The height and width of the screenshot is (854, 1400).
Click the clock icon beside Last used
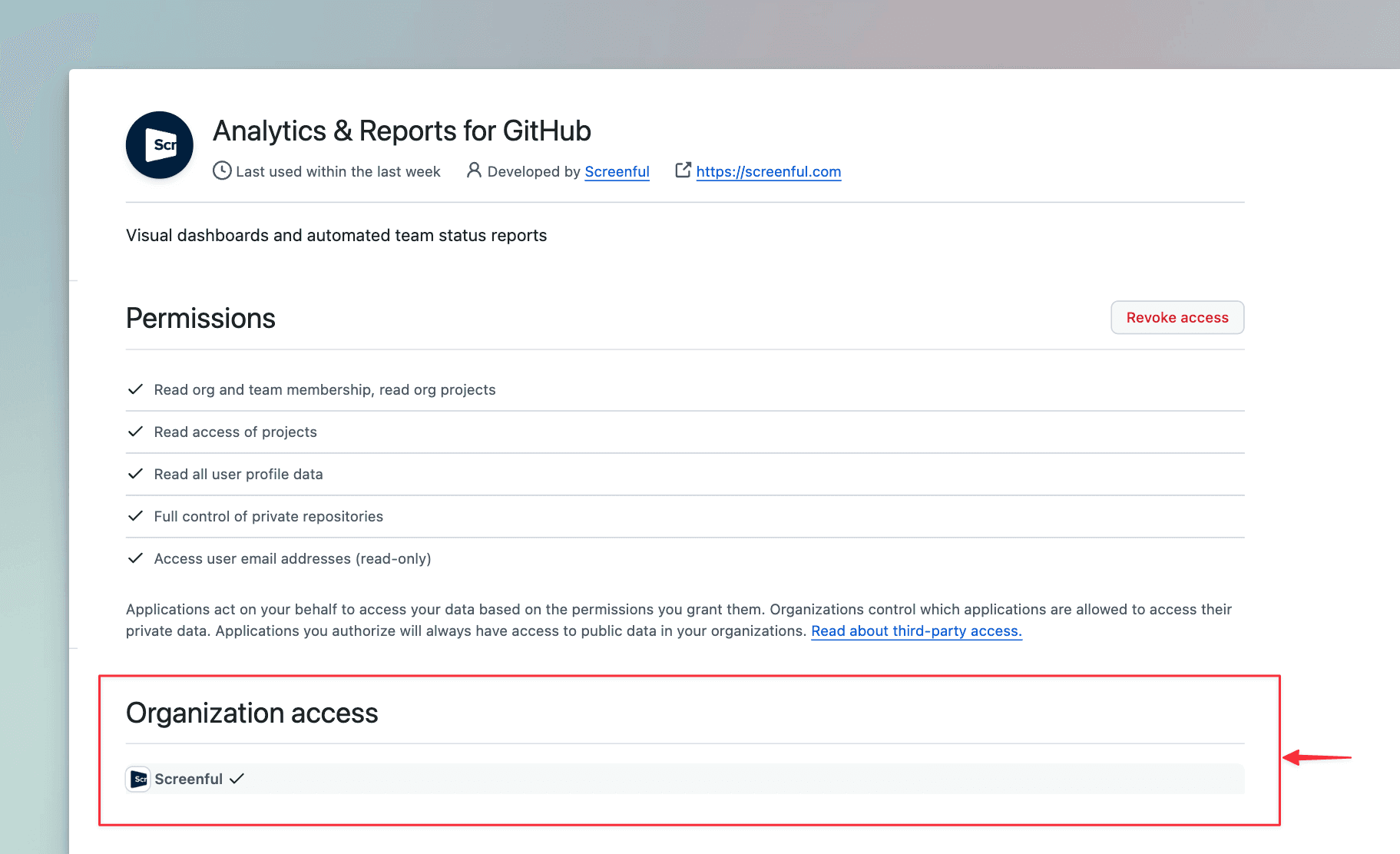222,170
